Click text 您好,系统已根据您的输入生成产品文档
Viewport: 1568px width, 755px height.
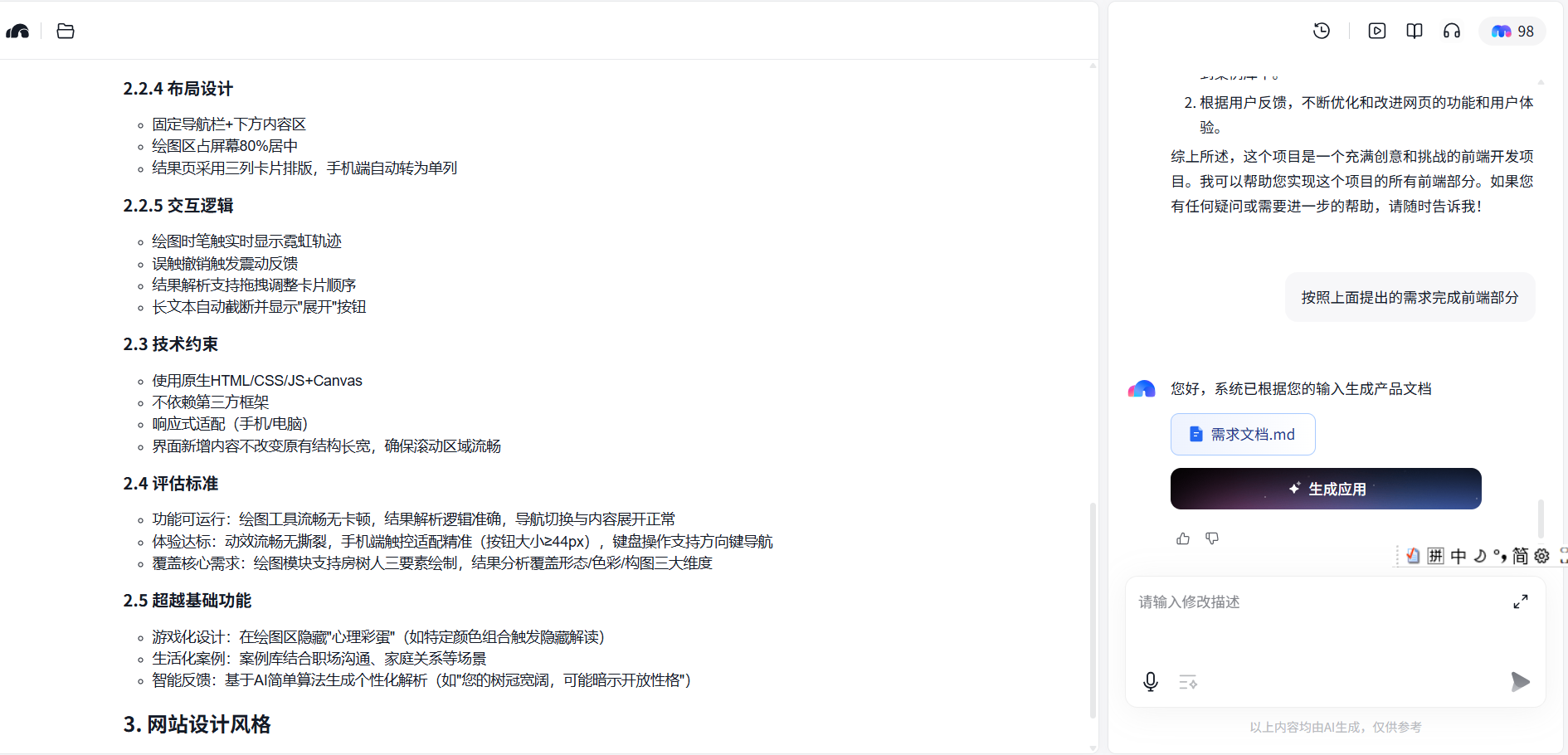[x=1301, y=389]
